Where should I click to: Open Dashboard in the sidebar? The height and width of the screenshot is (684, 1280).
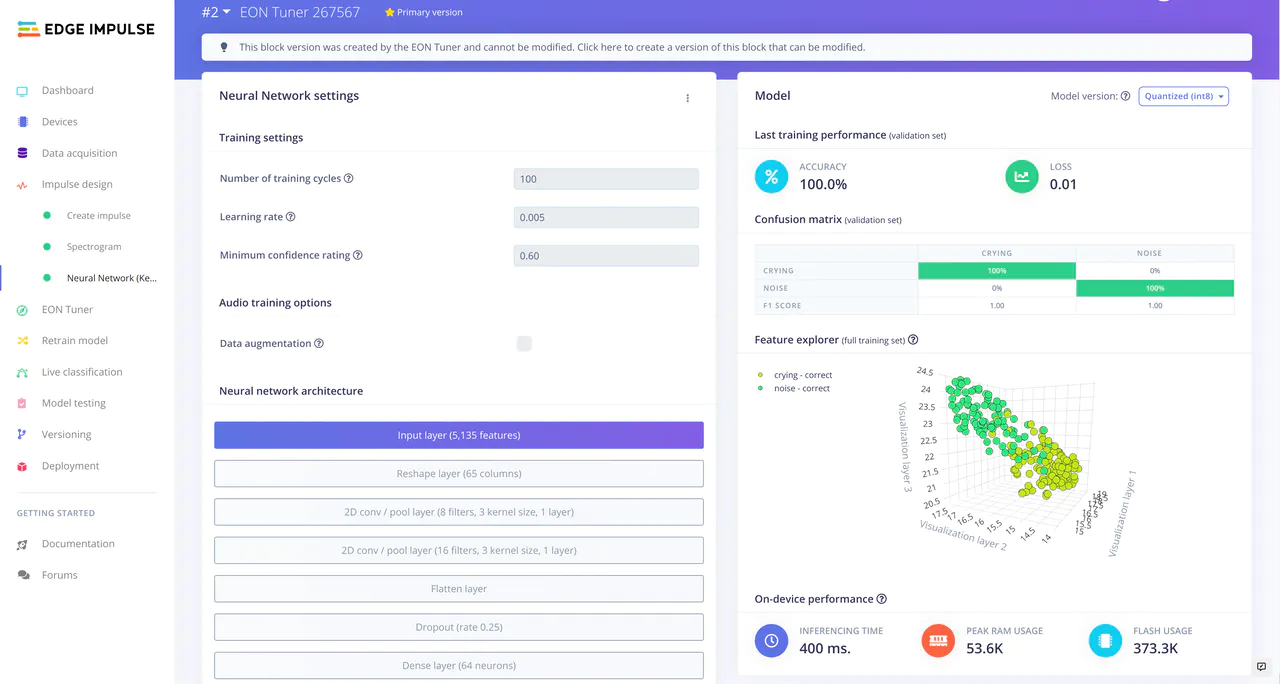click(x=68, y=91)
